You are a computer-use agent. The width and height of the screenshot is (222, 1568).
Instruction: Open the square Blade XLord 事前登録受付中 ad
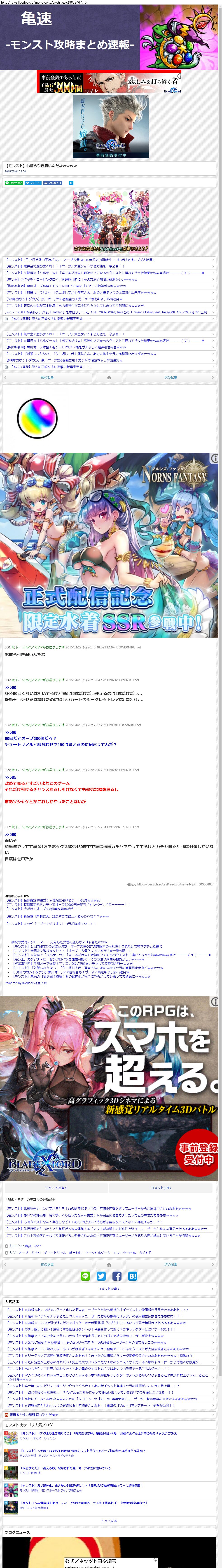tap(111, 127)
